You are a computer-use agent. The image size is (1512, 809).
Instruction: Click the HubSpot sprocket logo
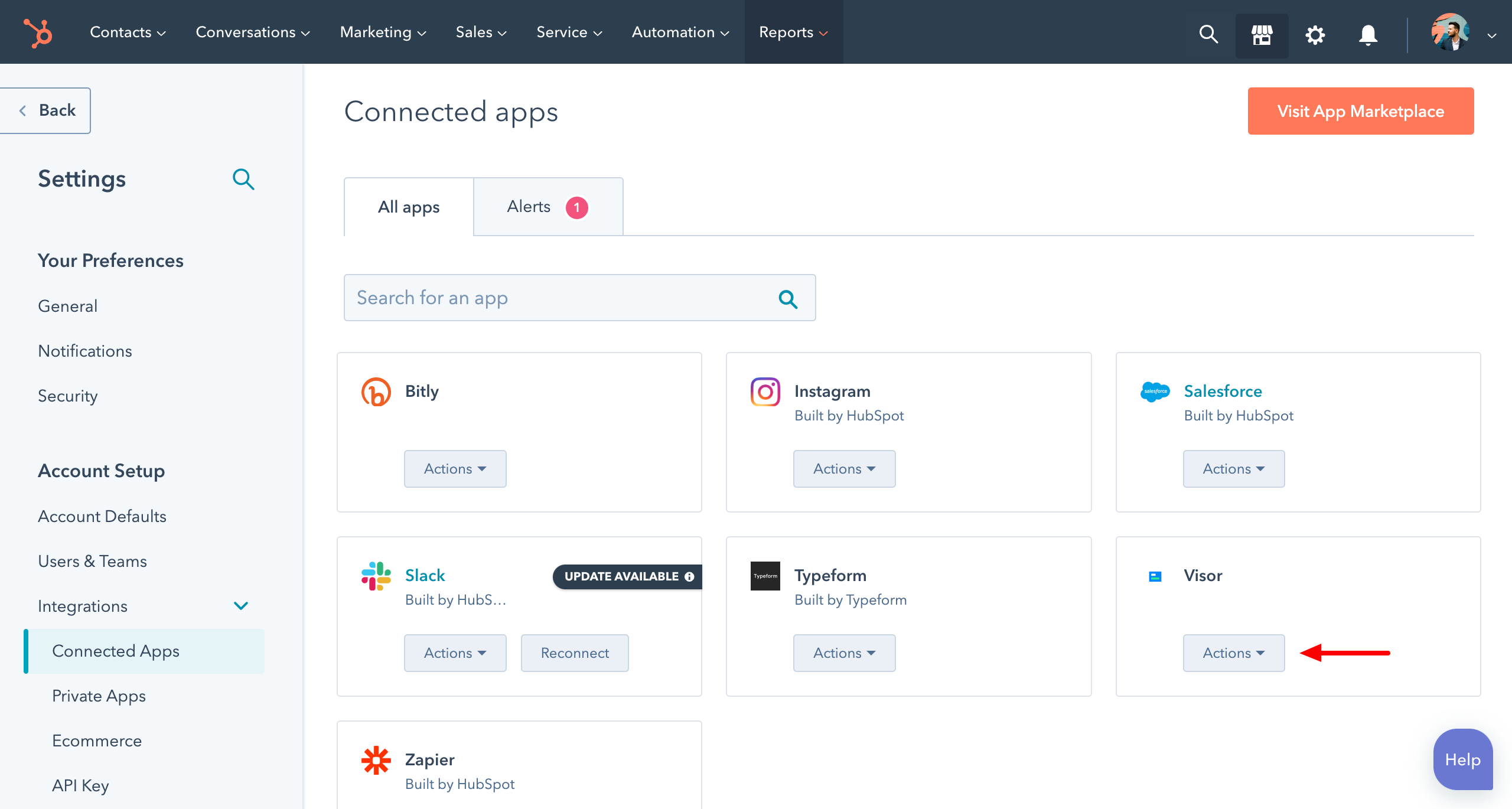[38, 32]
